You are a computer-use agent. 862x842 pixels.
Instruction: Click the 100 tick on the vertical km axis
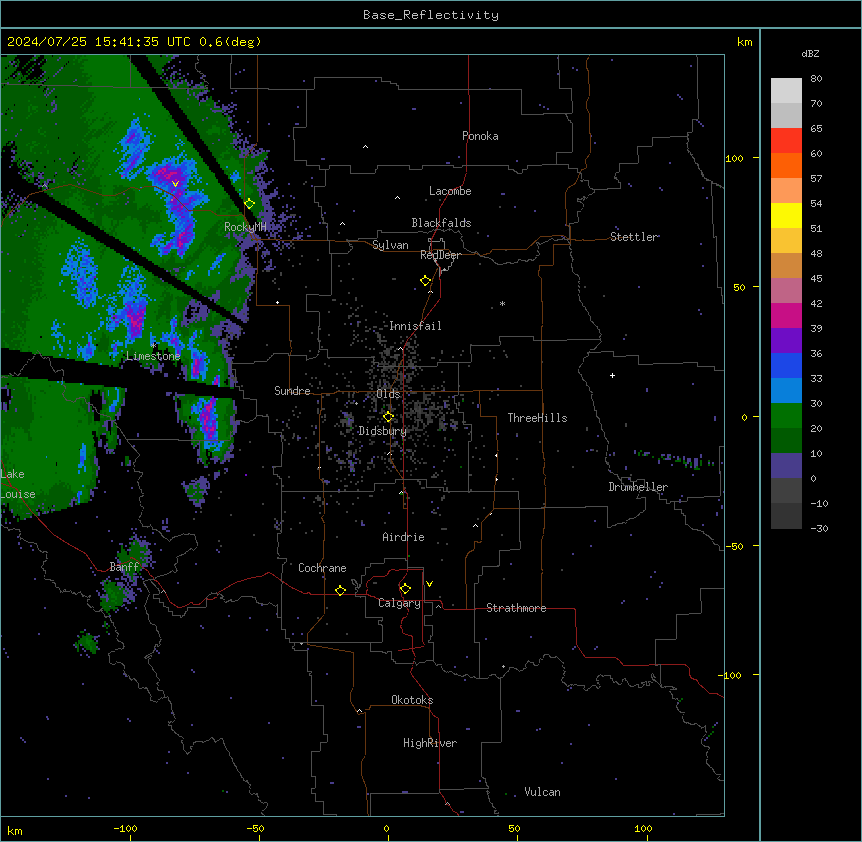[734, 158]
